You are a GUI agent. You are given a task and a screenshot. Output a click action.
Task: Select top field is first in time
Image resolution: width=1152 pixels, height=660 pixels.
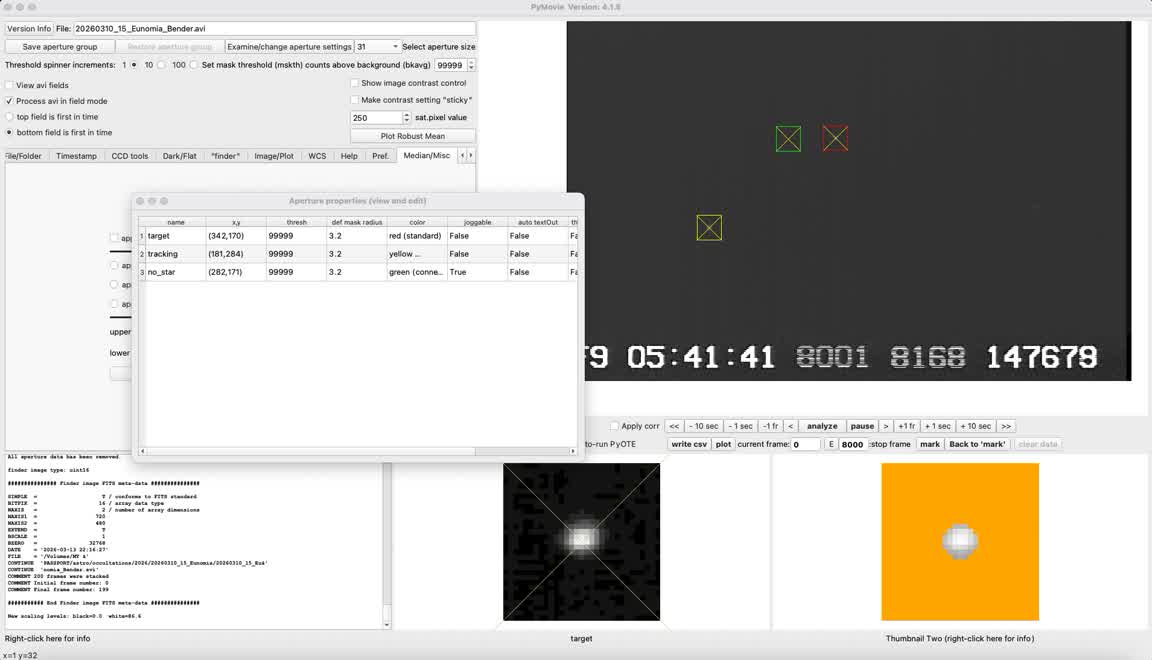(10, 117)
